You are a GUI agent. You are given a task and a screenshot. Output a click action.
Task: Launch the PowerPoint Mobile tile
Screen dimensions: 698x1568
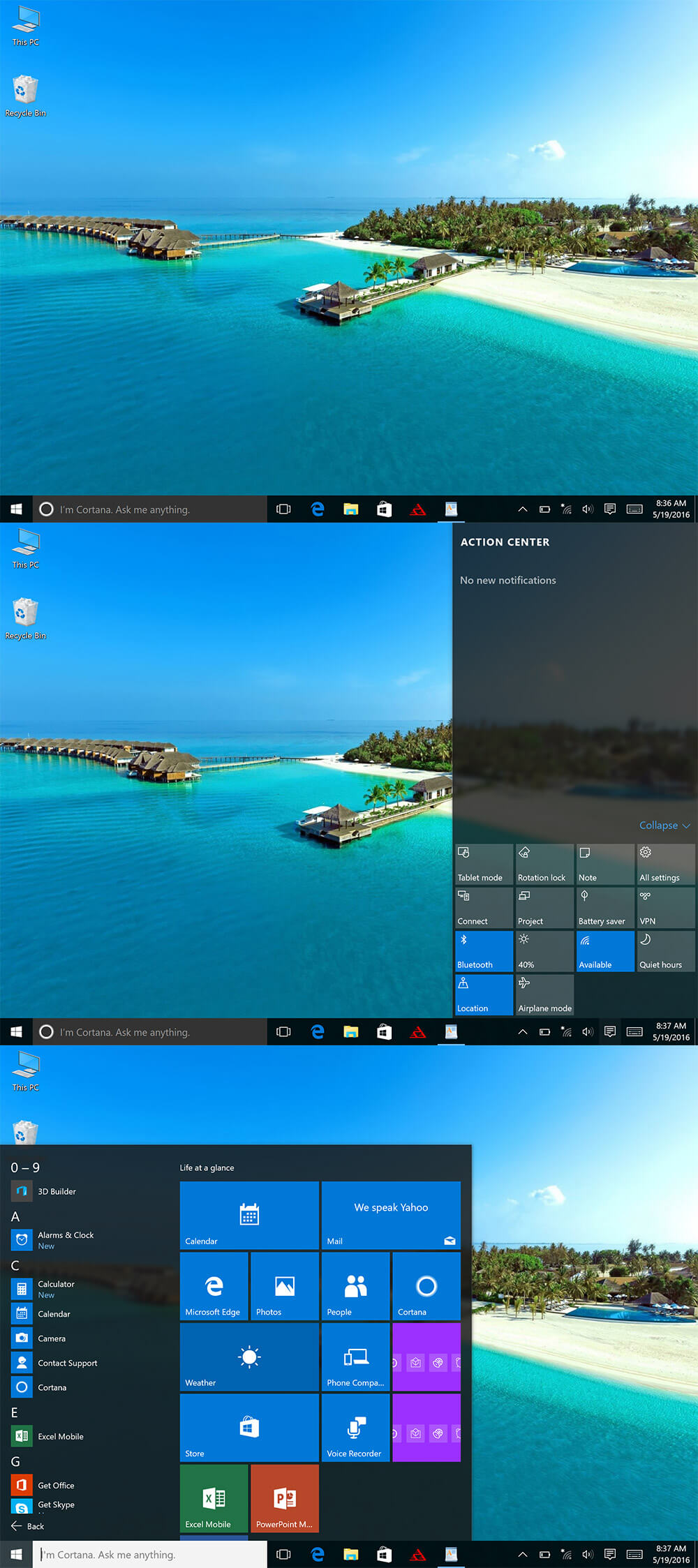pyautogui.click(x=285, y=1498)
